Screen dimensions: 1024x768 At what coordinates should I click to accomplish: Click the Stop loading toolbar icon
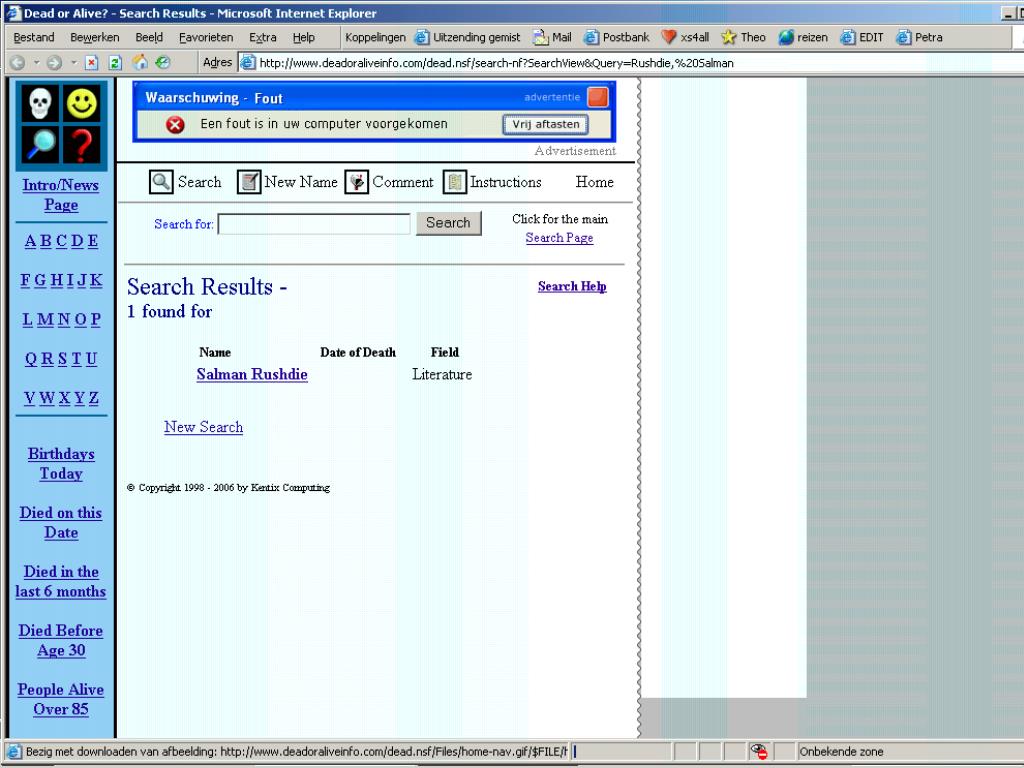pyautogui.click(x=91, y=63)
